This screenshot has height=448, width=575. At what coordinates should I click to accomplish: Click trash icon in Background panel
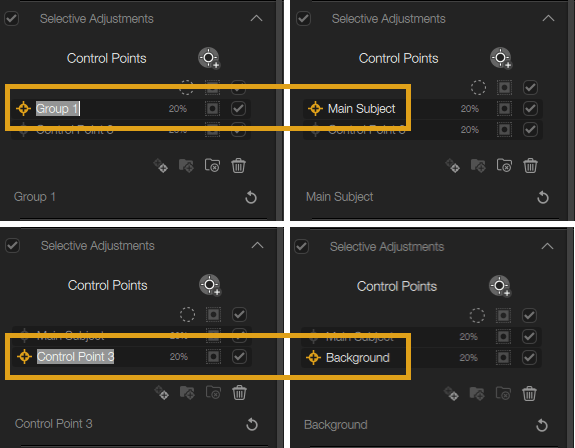coord(529,394)
